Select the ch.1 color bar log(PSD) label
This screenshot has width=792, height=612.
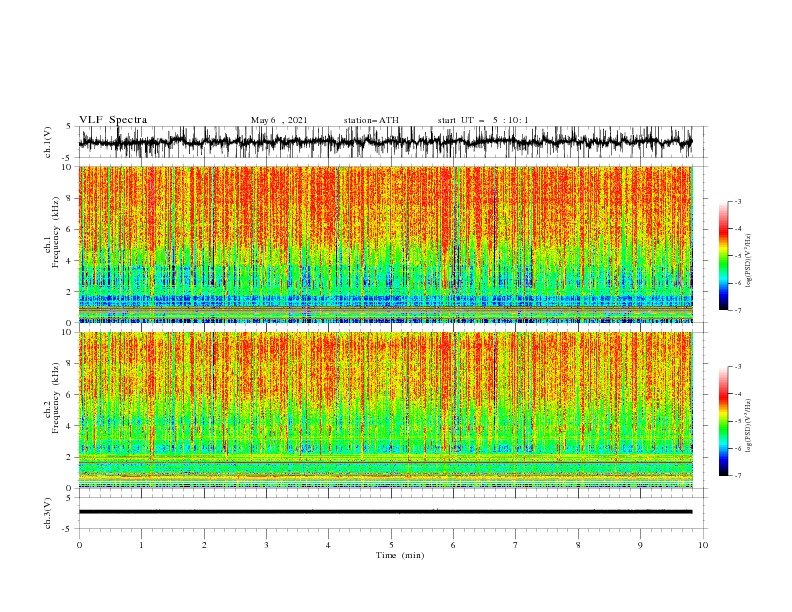(x=749, y=261)
